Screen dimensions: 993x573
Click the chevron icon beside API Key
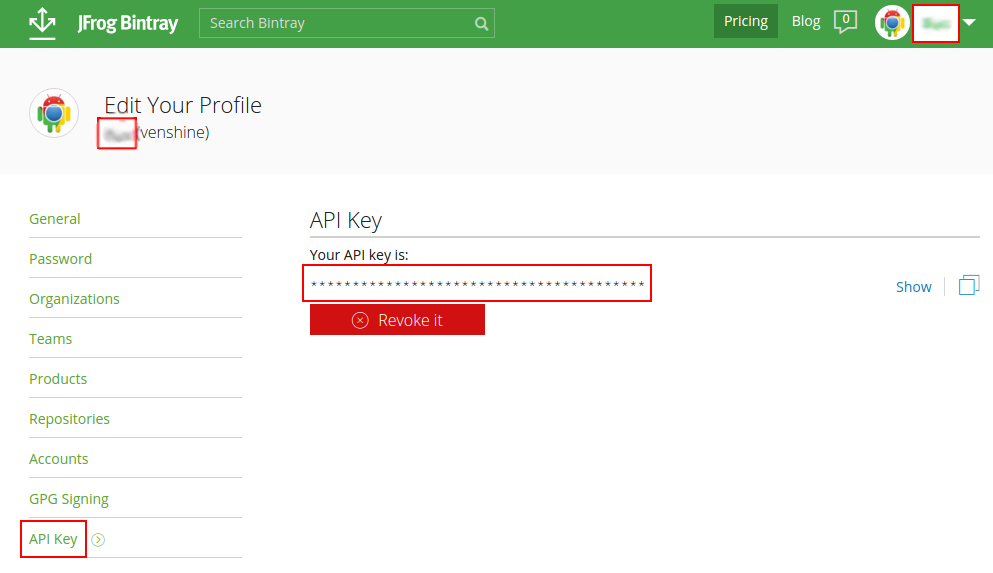click(98, 539)
